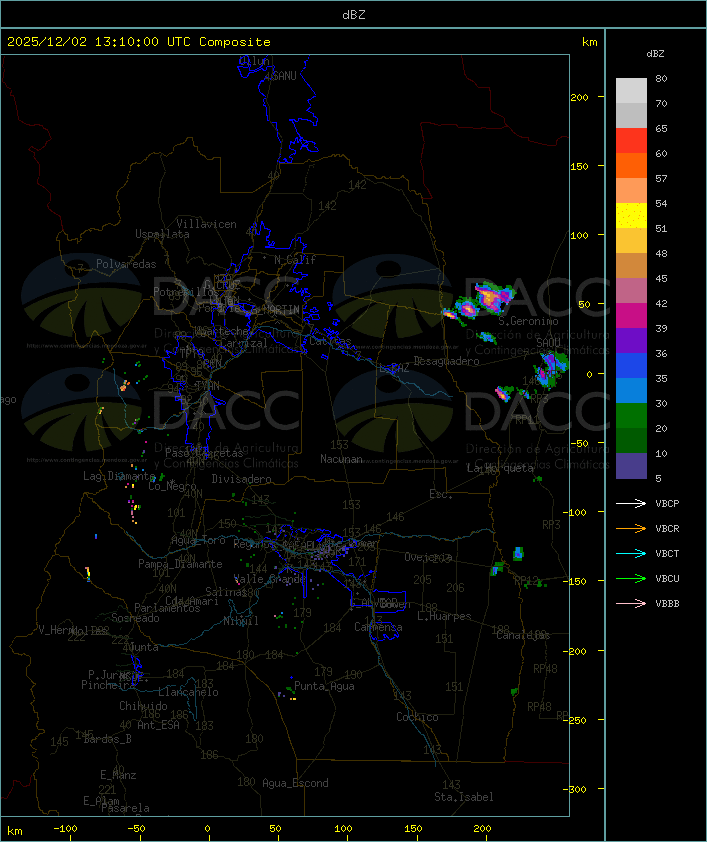Click the VBBB legend label
The height and width of the screenshot is (842, 707).
(x=667, y=604)
